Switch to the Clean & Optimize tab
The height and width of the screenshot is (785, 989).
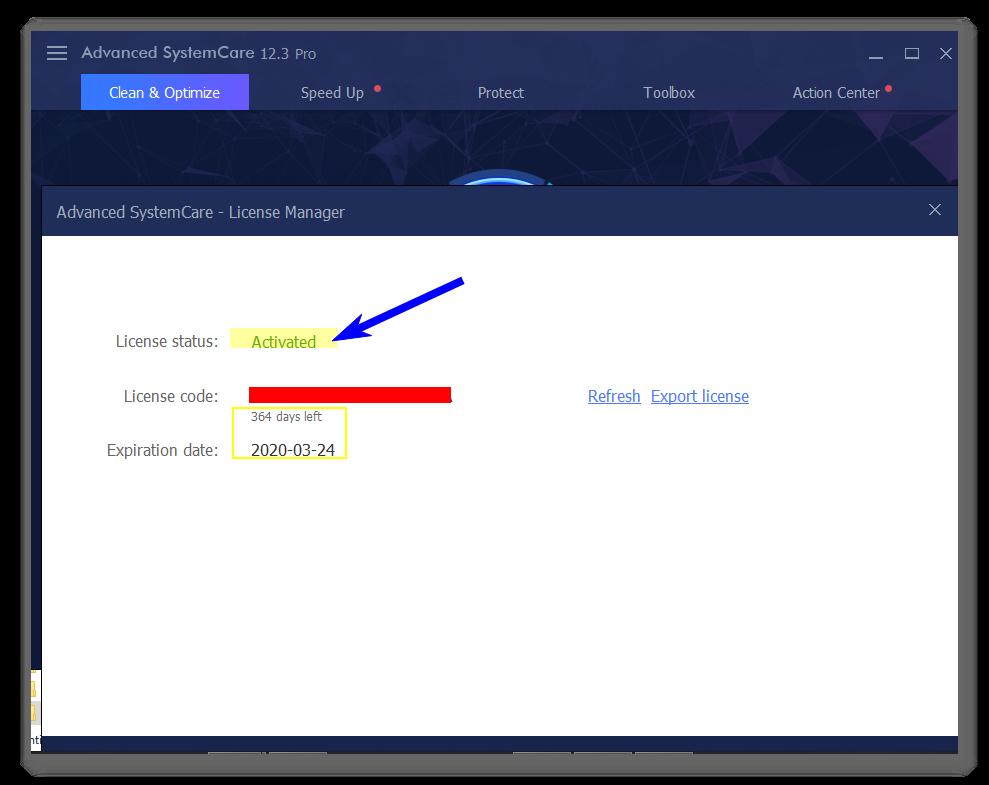(x=165, y=92)
